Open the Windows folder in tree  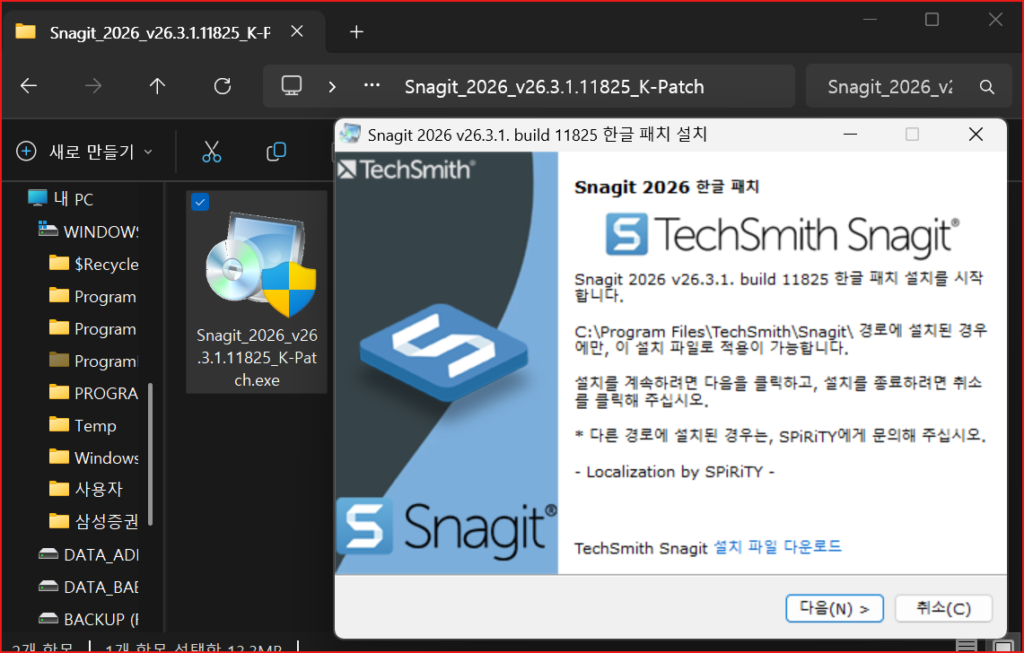pyautogui.click(x=94, y=458)
